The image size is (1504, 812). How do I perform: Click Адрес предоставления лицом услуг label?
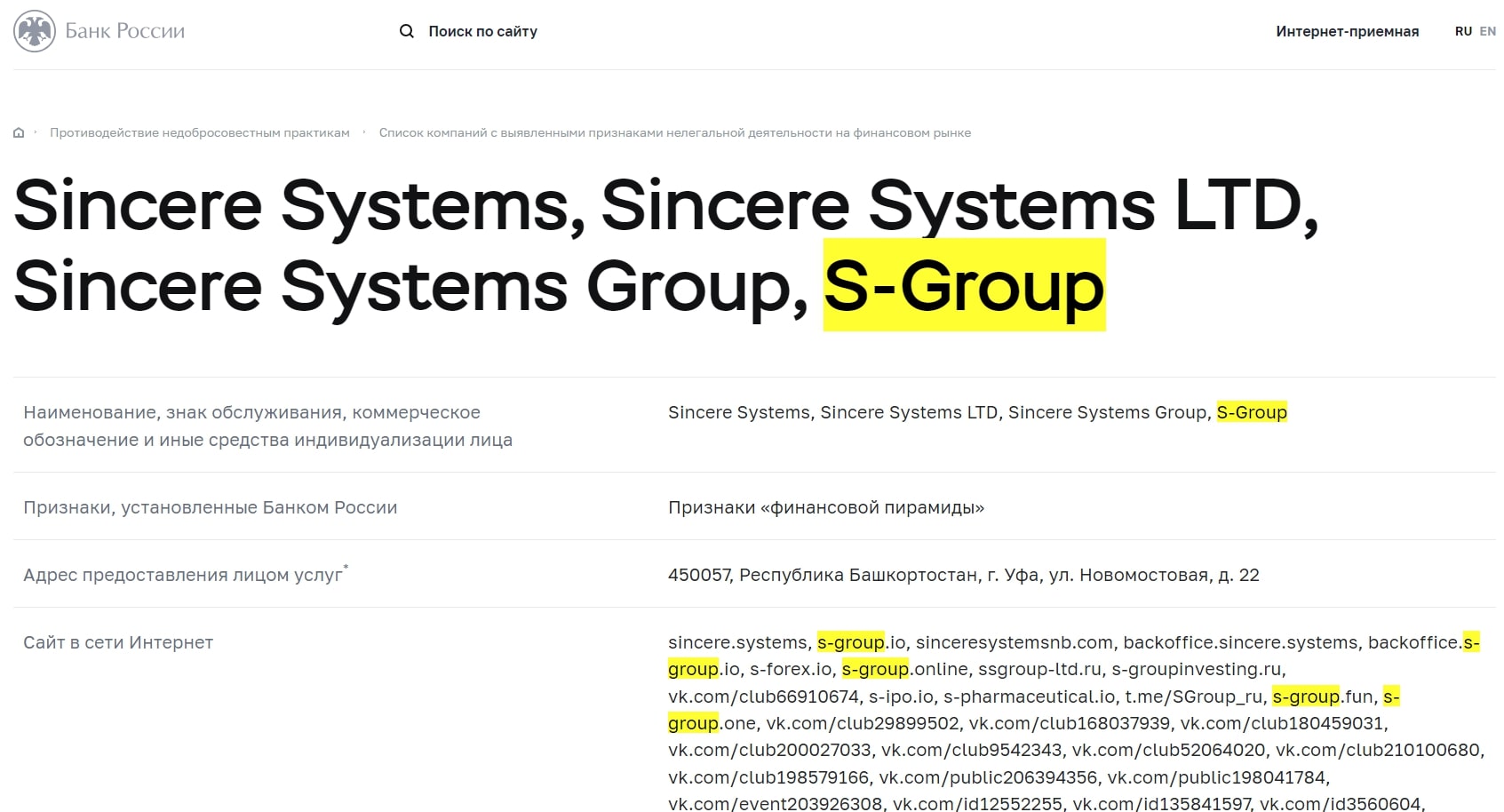[185, 575]
